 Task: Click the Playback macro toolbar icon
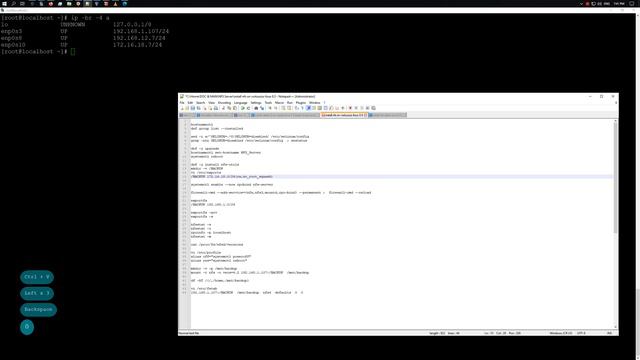pos(362,108)
